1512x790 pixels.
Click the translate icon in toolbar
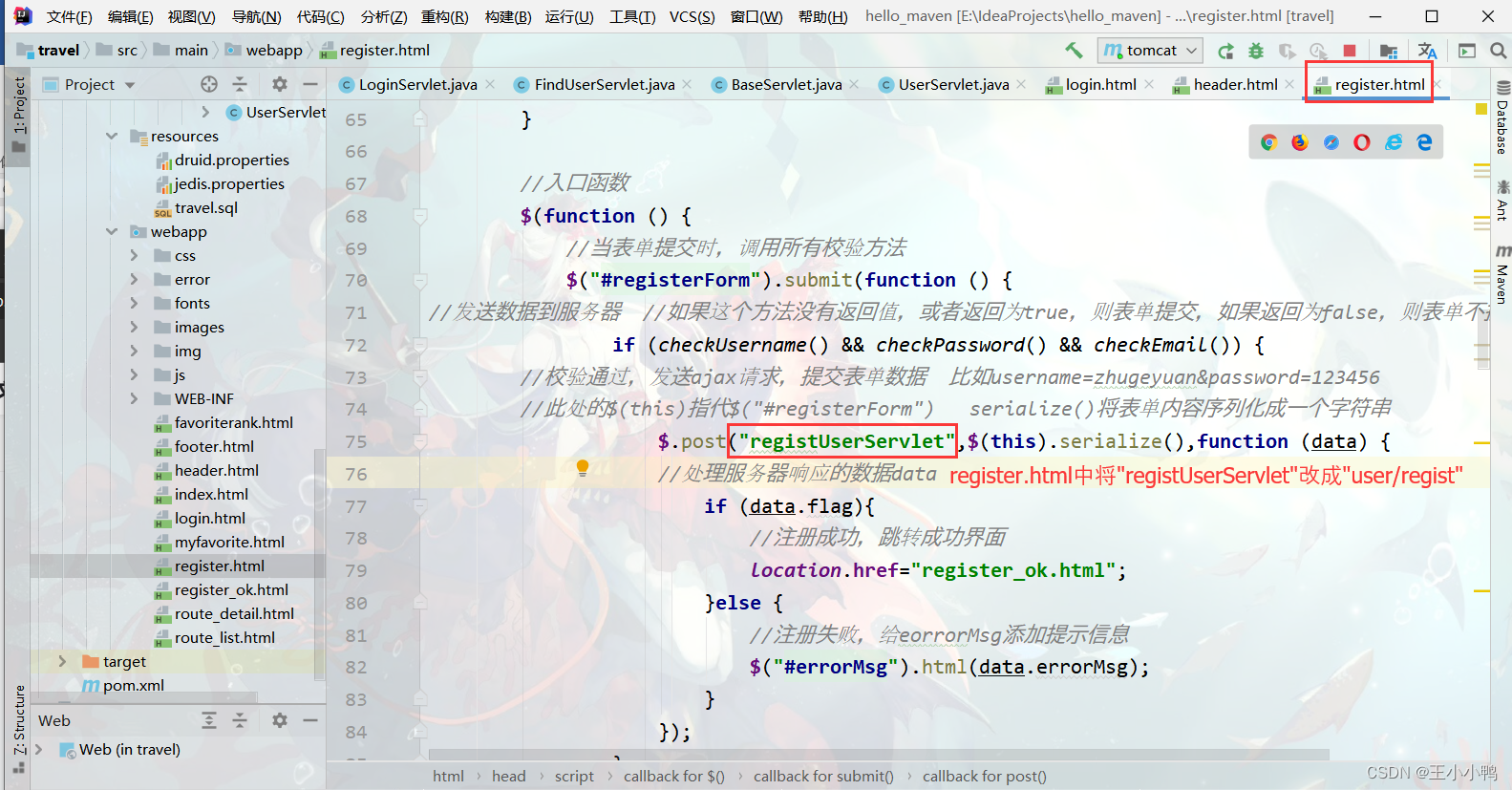point(1427,51)
